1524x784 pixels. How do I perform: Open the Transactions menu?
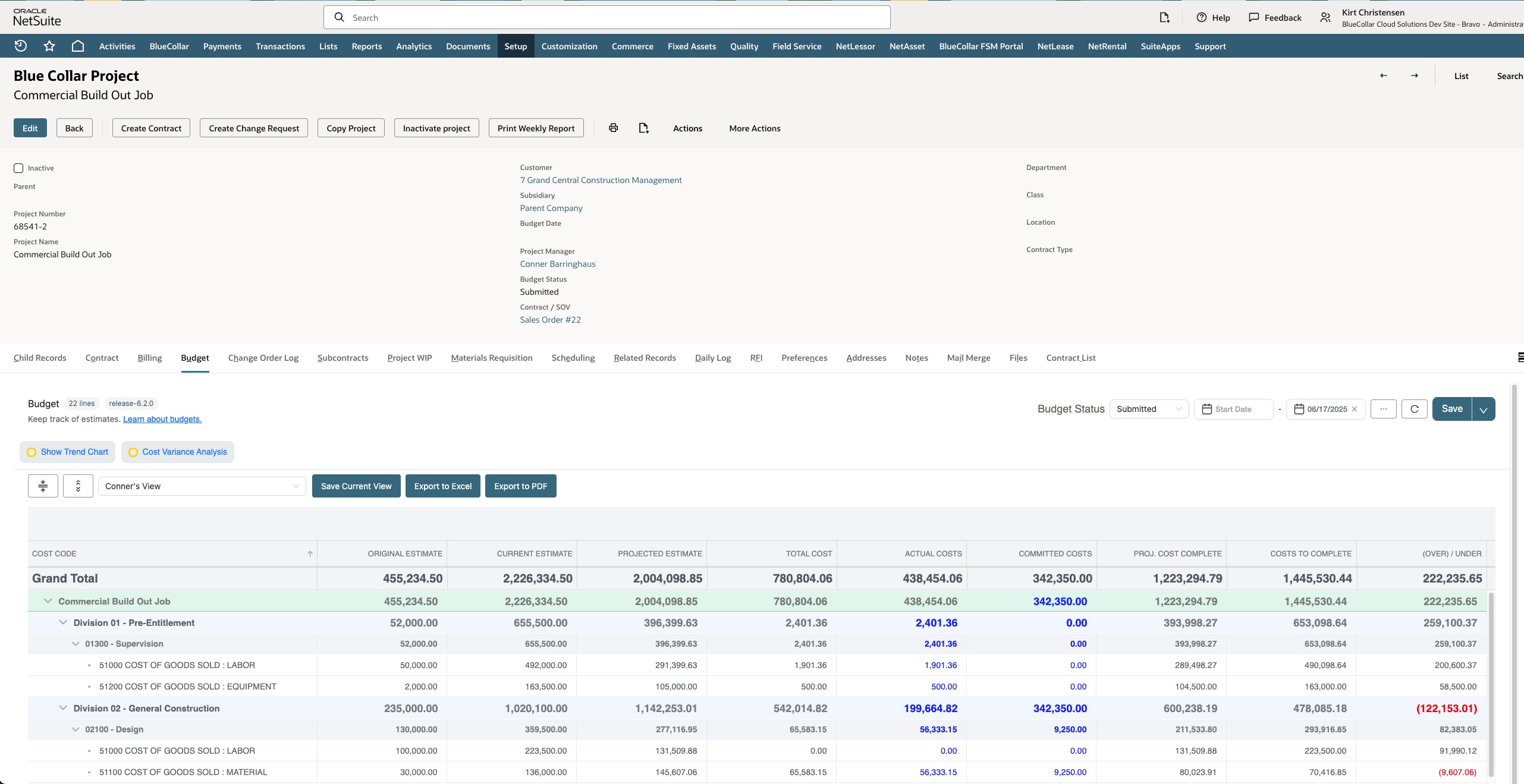pos(280,46)
